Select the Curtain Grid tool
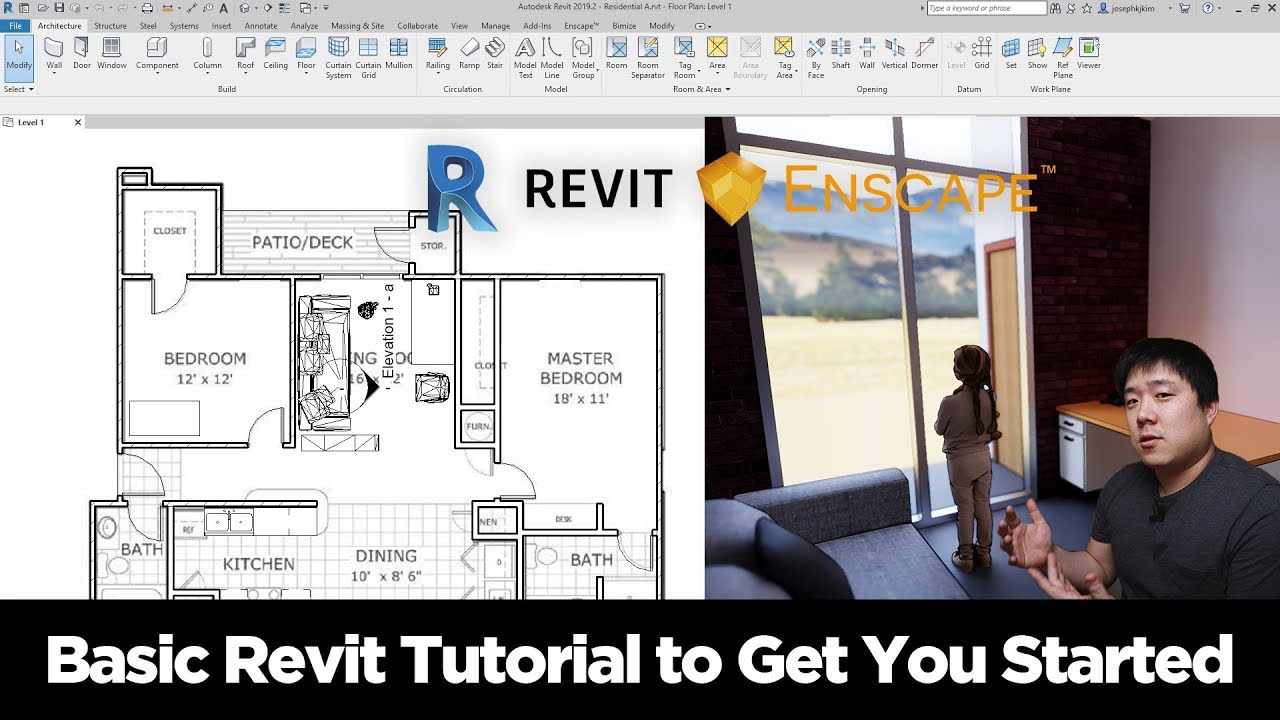This screenshot has height=720, width=1280. pyautogui.click(x=368, y=58)
